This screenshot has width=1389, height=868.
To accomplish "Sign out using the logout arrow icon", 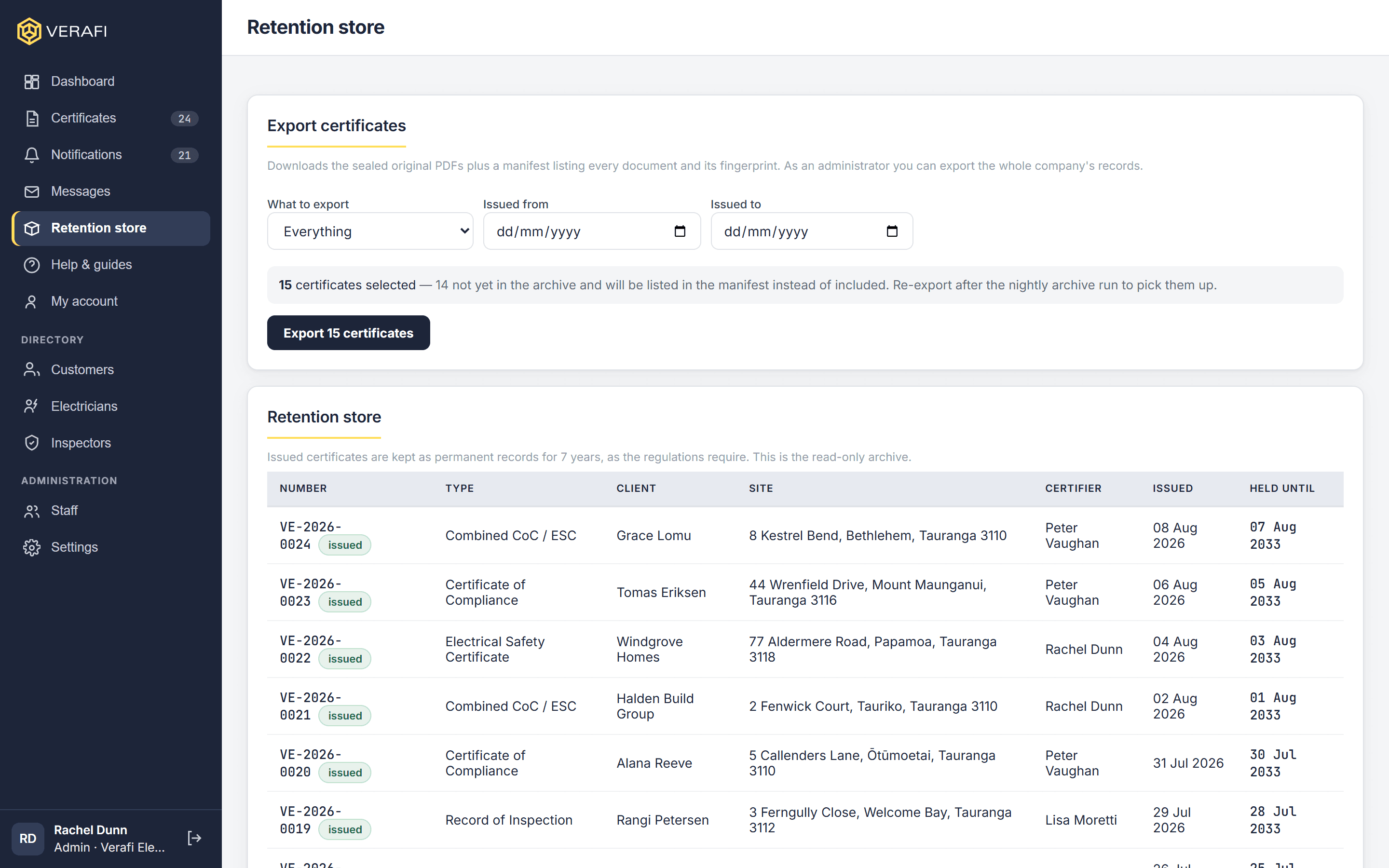I will 194,838.
